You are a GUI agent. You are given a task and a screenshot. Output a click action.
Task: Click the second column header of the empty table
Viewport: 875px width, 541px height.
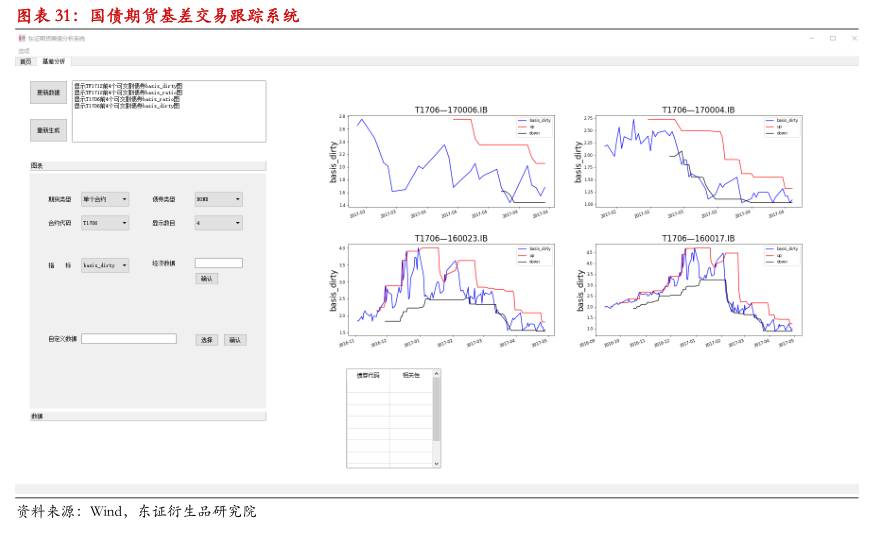click(411, 375)
